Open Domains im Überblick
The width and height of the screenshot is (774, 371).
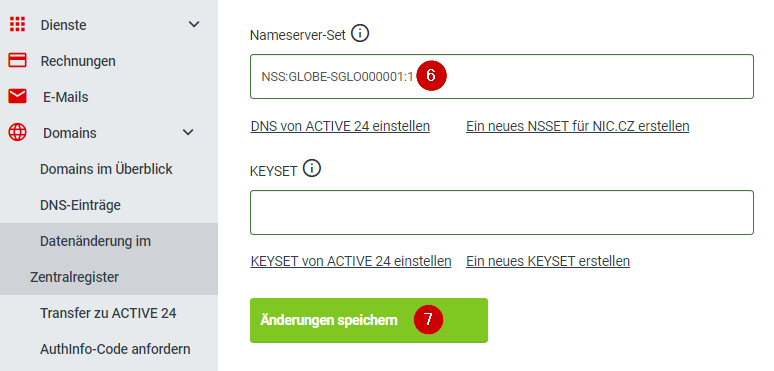(x=106, y=169)
